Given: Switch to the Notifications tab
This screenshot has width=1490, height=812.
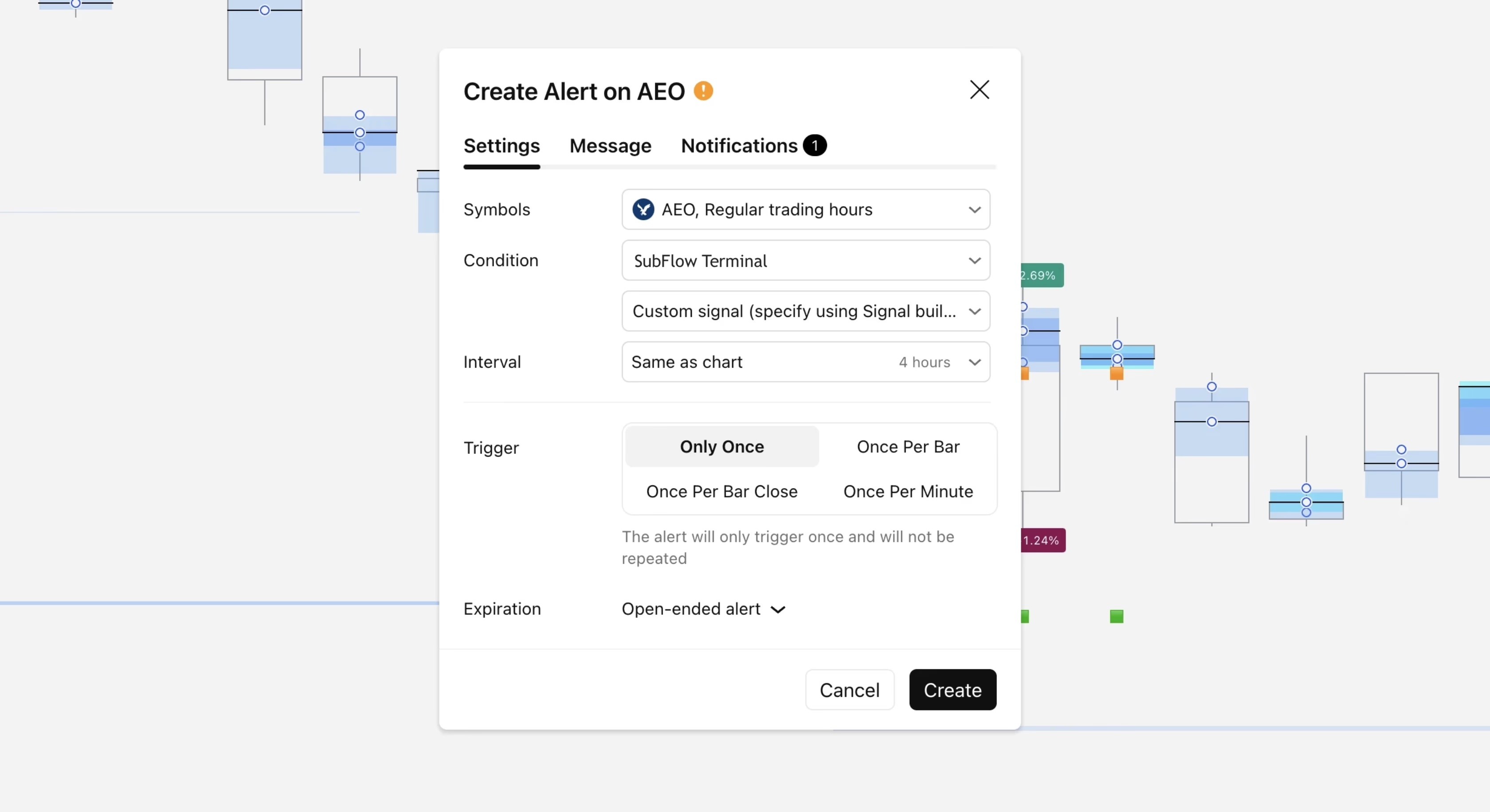Looking at the screenshot, I should [x=739, y=146].
